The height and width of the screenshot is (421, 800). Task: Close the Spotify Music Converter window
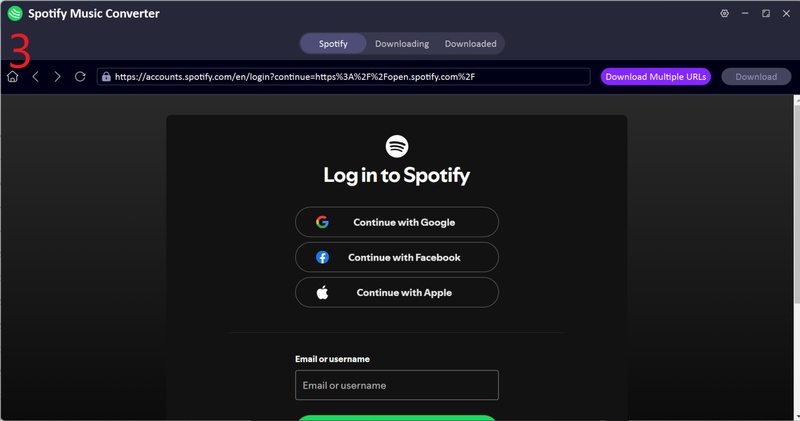pyautogui.click(x=786, y=13)
